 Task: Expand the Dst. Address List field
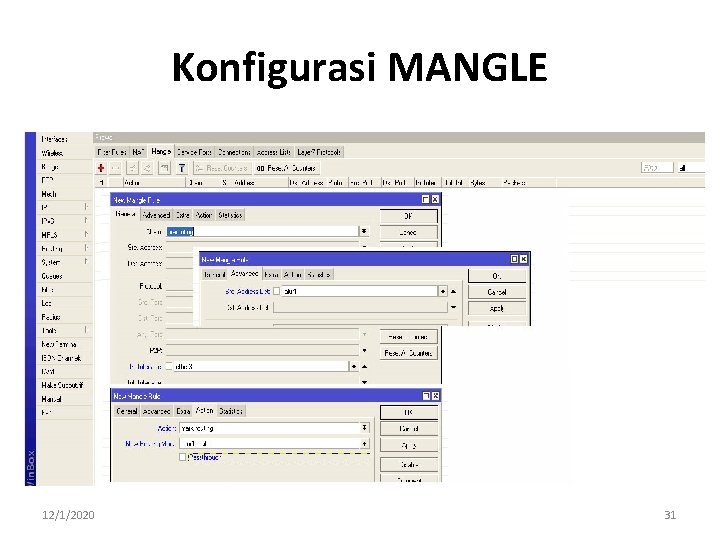coord(454,307)
